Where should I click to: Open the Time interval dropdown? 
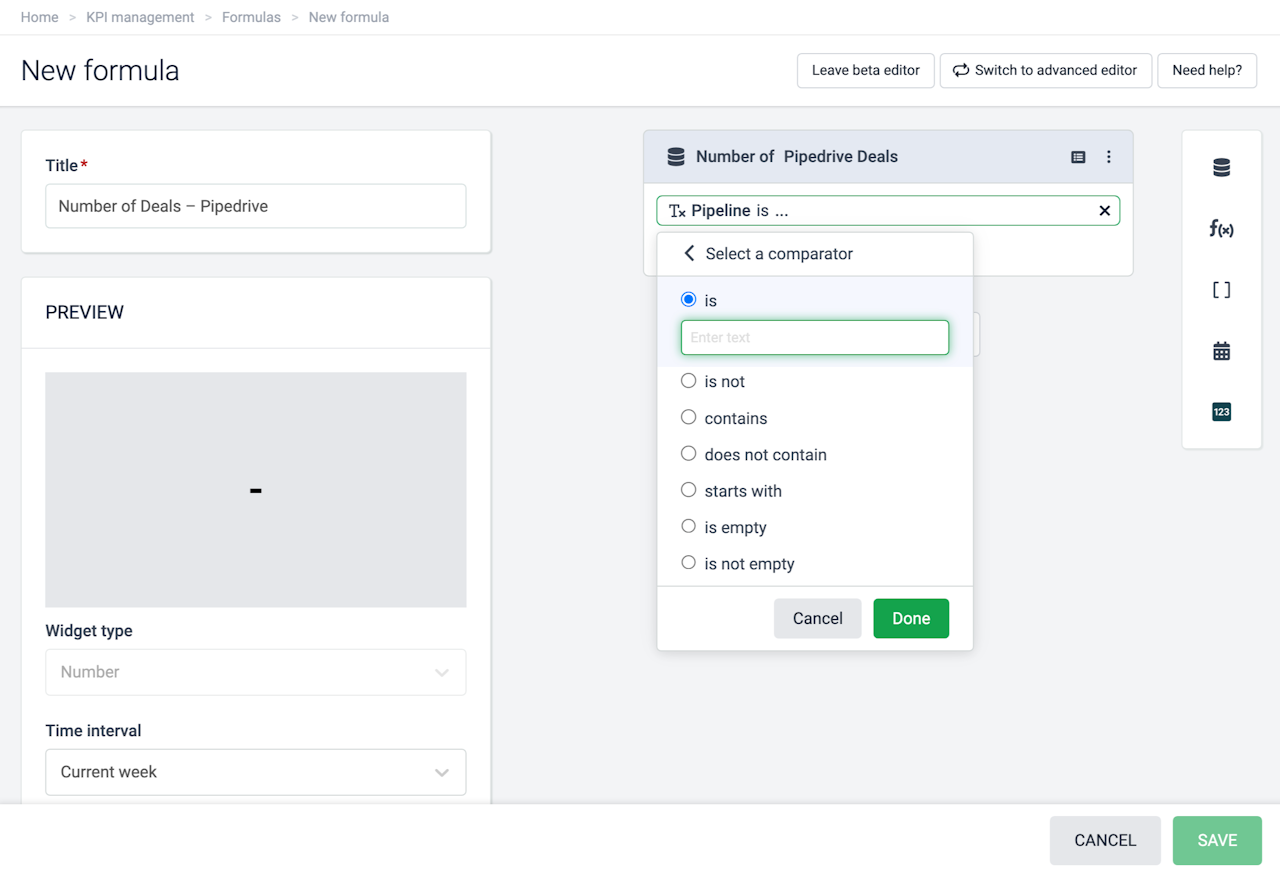tap(255, 772)
